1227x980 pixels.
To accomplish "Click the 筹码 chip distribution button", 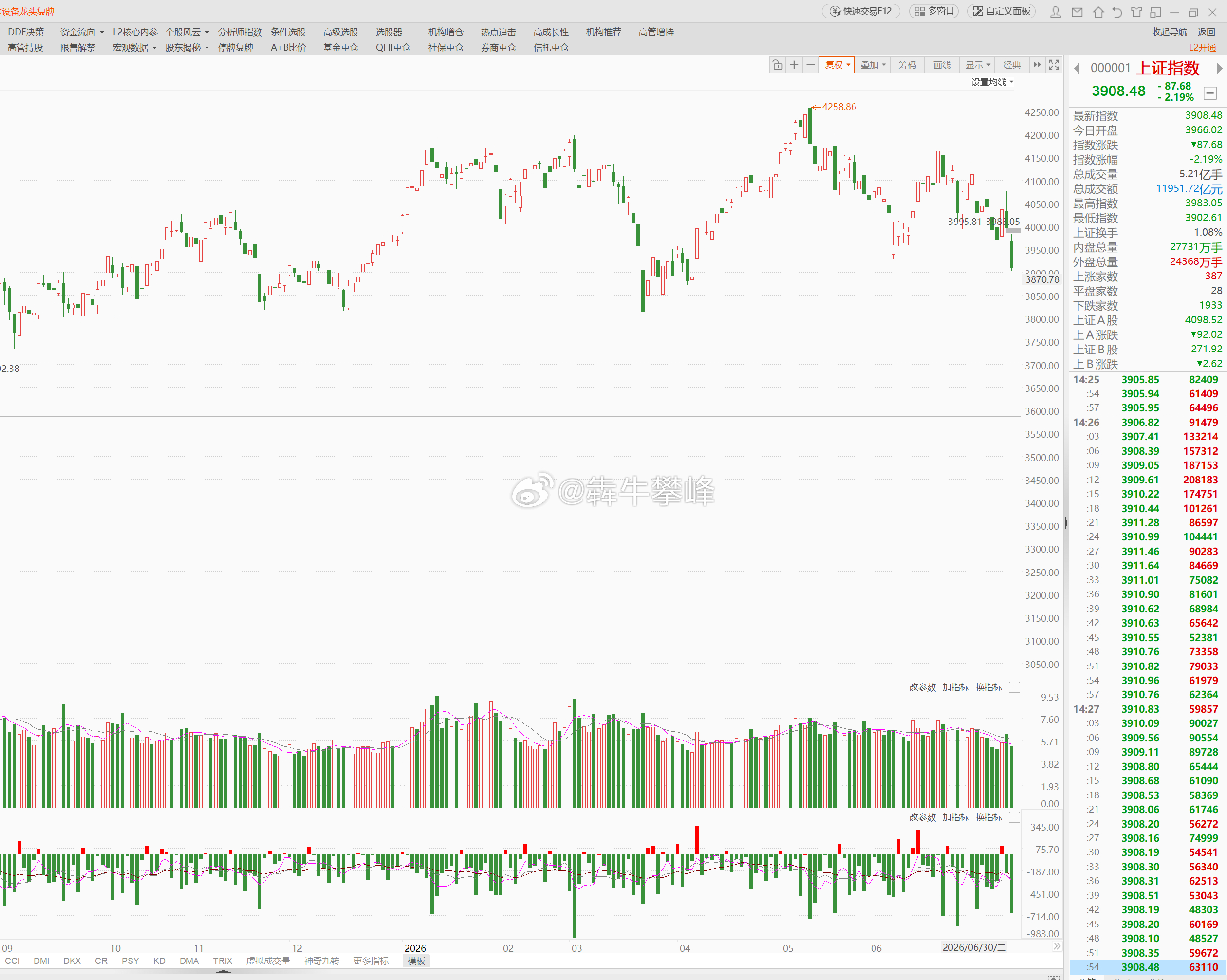I will 907,65.
